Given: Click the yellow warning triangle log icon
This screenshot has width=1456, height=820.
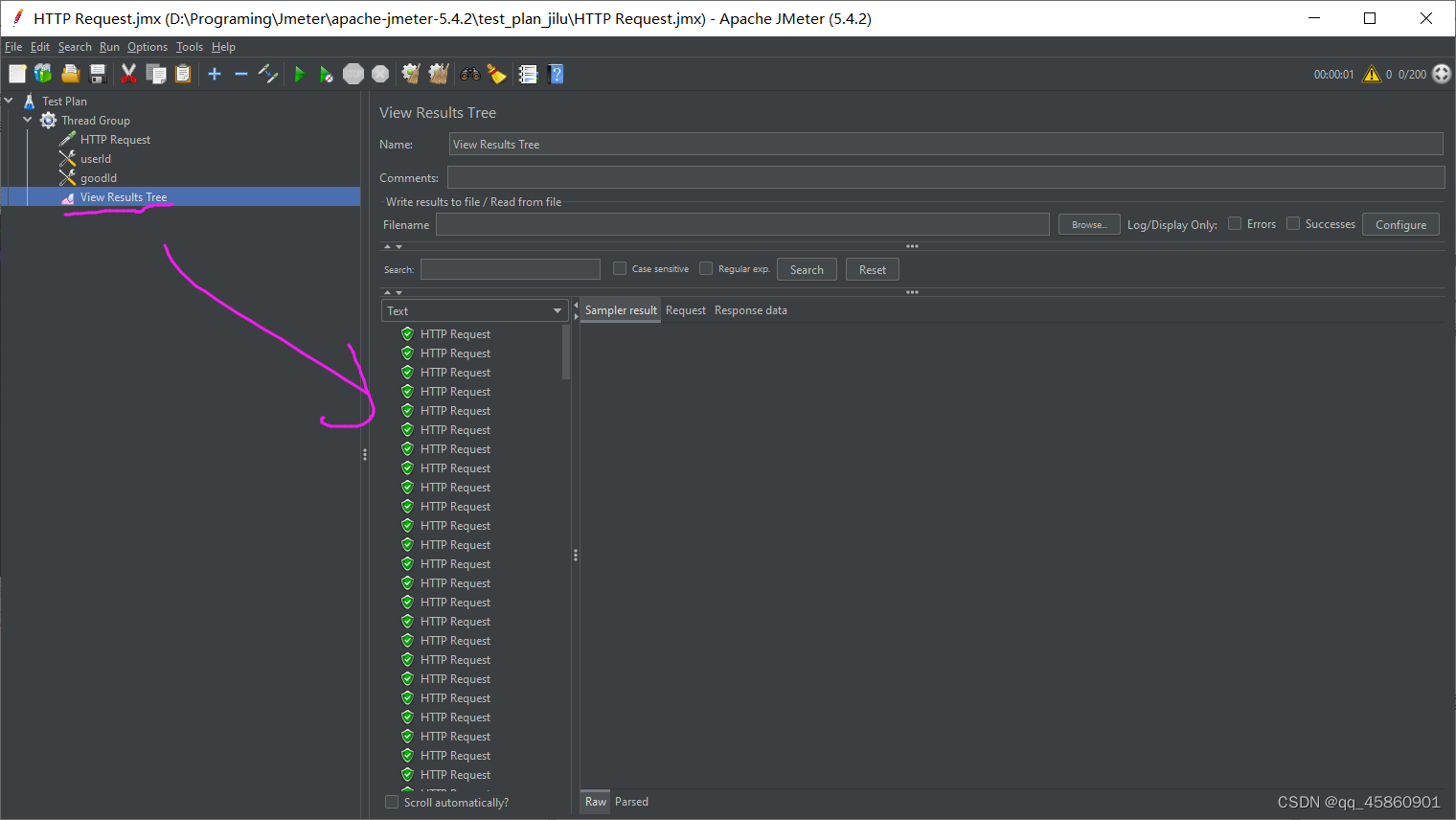Looking at the screenshot, I should pyautogui.click(x=1372, y=74).
